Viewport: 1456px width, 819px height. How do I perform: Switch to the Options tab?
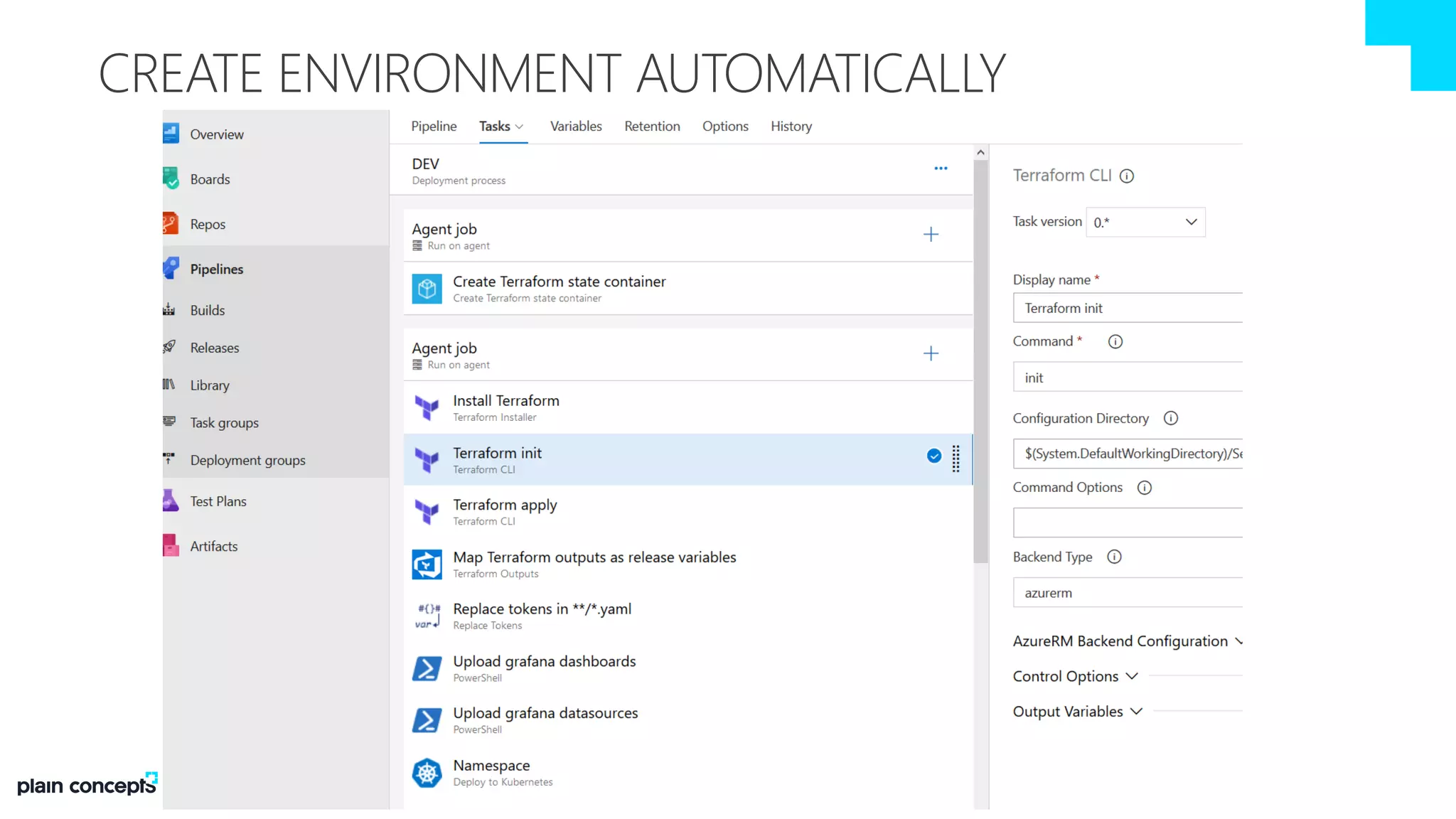pyautogui.click(x=725, y=126)
